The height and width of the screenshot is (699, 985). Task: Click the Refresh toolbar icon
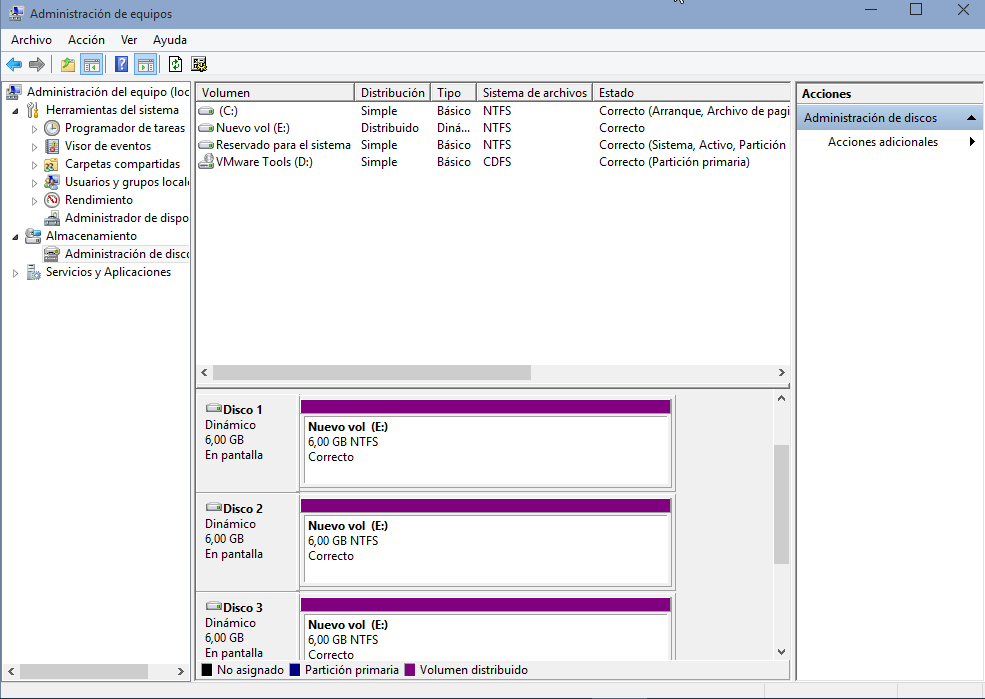[x=176, y=64]
